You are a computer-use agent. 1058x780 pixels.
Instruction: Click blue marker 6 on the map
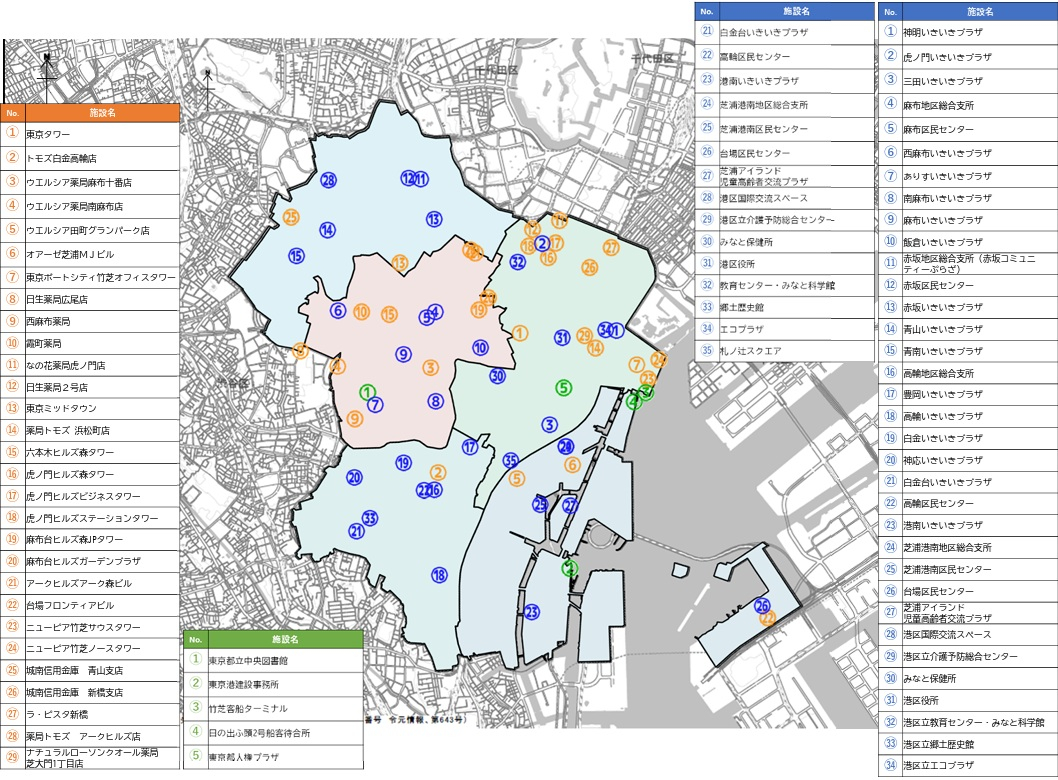(338, 311)
